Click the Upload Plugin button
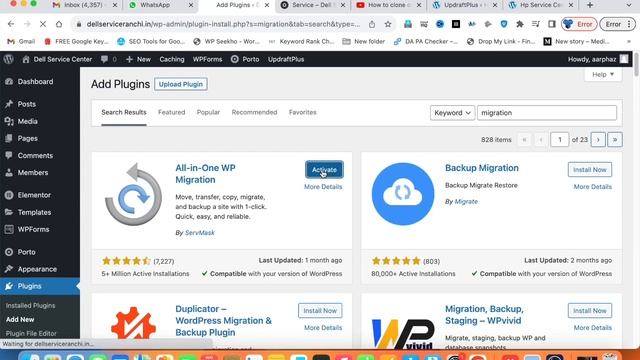The width and height of the screenshot is (640, 360). click(x=181, y=84)
